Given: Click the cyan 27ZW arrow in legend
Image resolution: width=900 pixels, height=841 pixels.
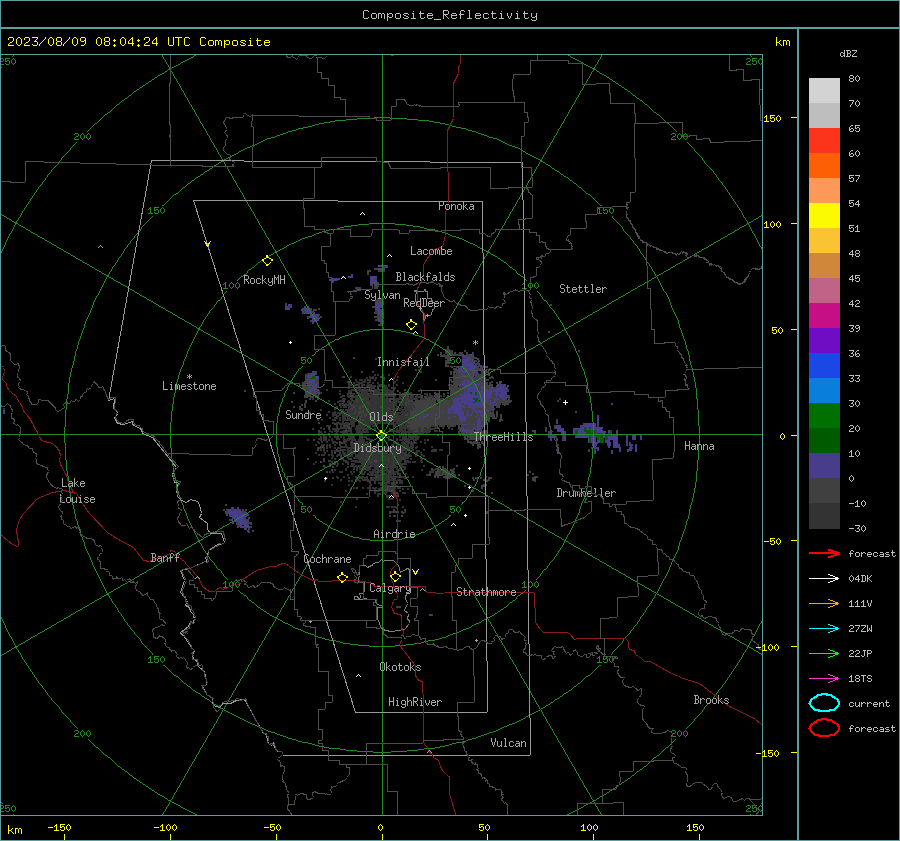Looking at the screenshot, I should tap(824, 629).
